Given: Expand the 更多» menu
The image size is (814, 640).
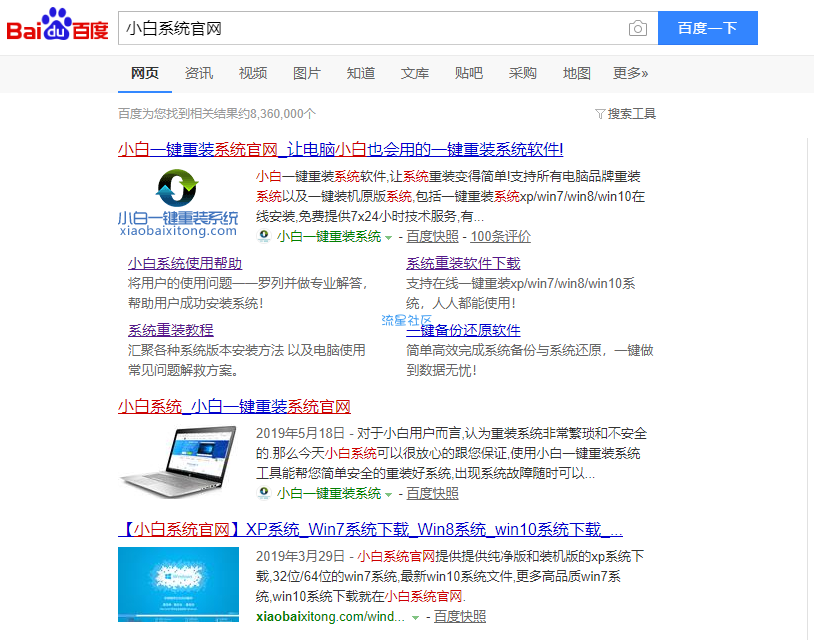Looking at the screenshot, I should point(630,73).
